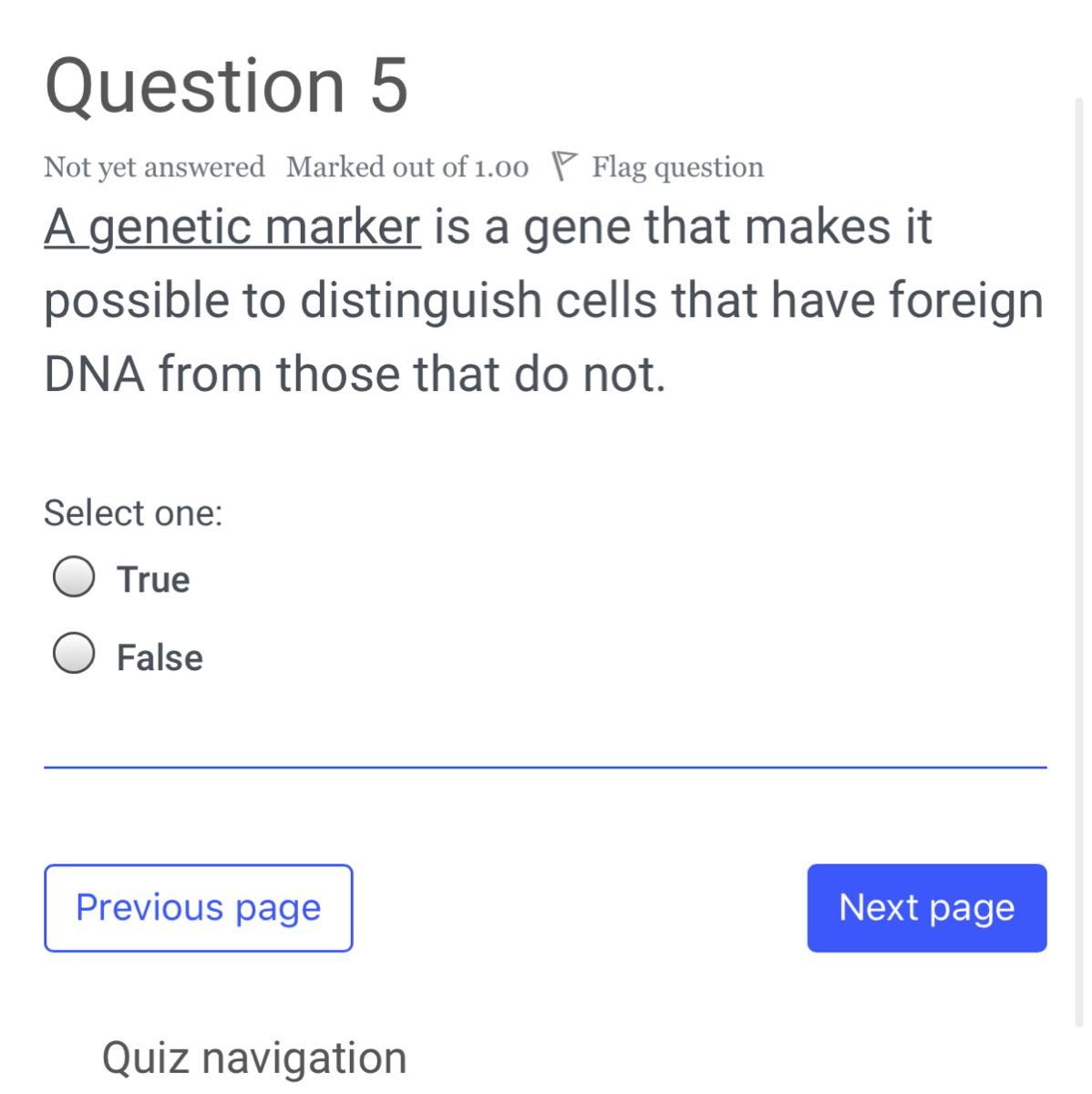
Task: Click the 'Question 5' heading
Action: pyautogui.click(x=226, y=86)
